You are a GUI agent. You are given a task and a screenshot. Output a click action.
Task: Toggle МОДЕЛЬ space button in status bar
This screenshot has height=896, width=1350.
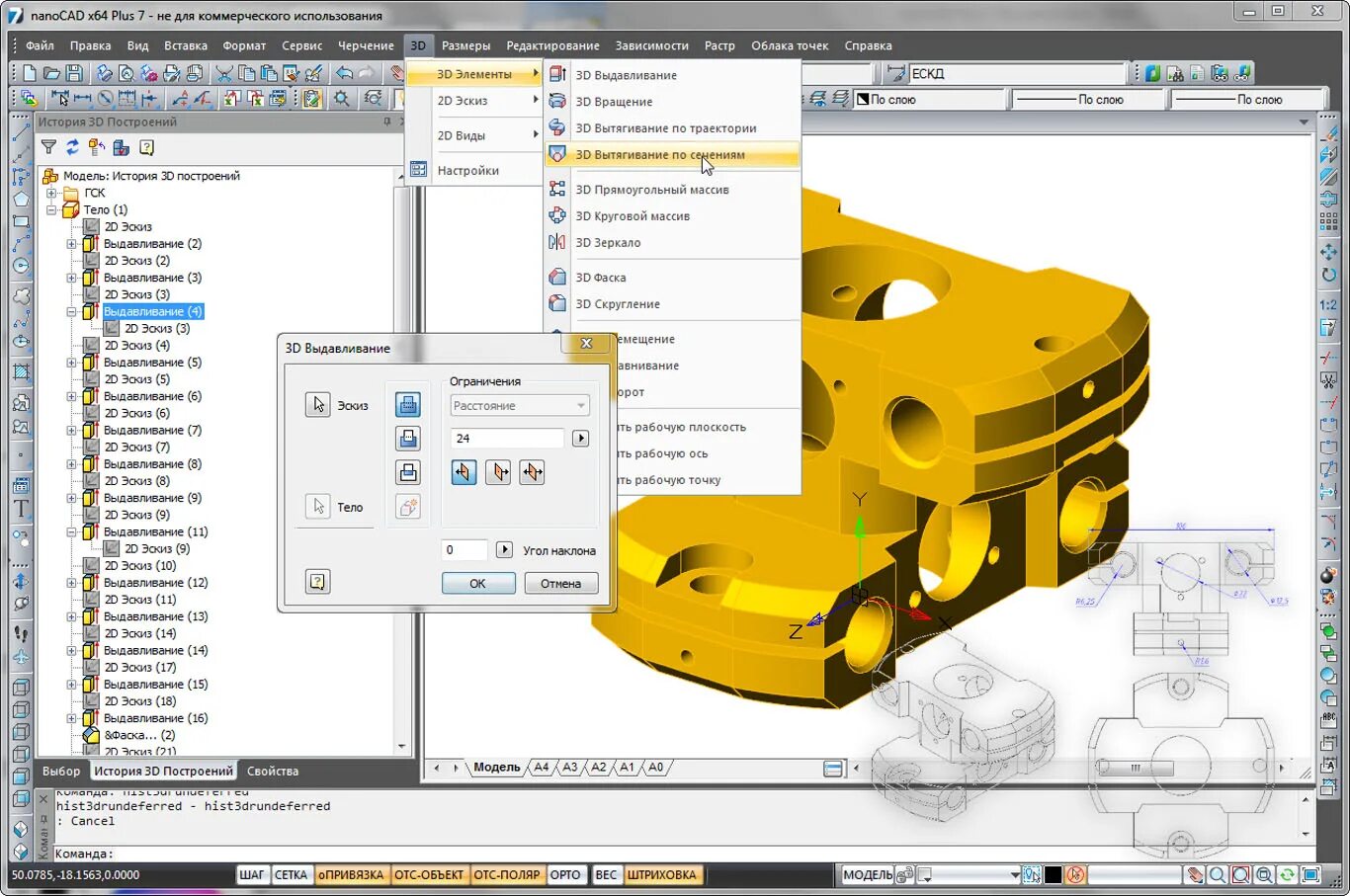[868, 874]
